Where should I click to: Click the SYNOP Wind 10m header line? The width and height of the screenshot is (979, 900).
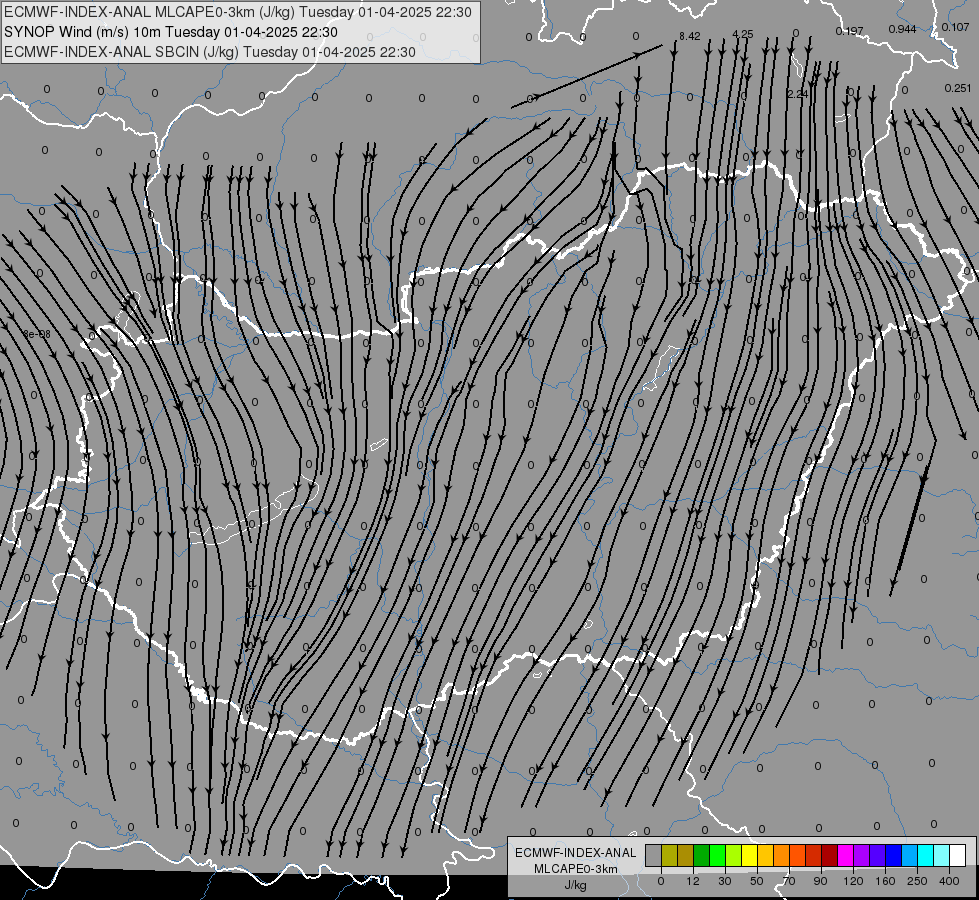point(171,32)
